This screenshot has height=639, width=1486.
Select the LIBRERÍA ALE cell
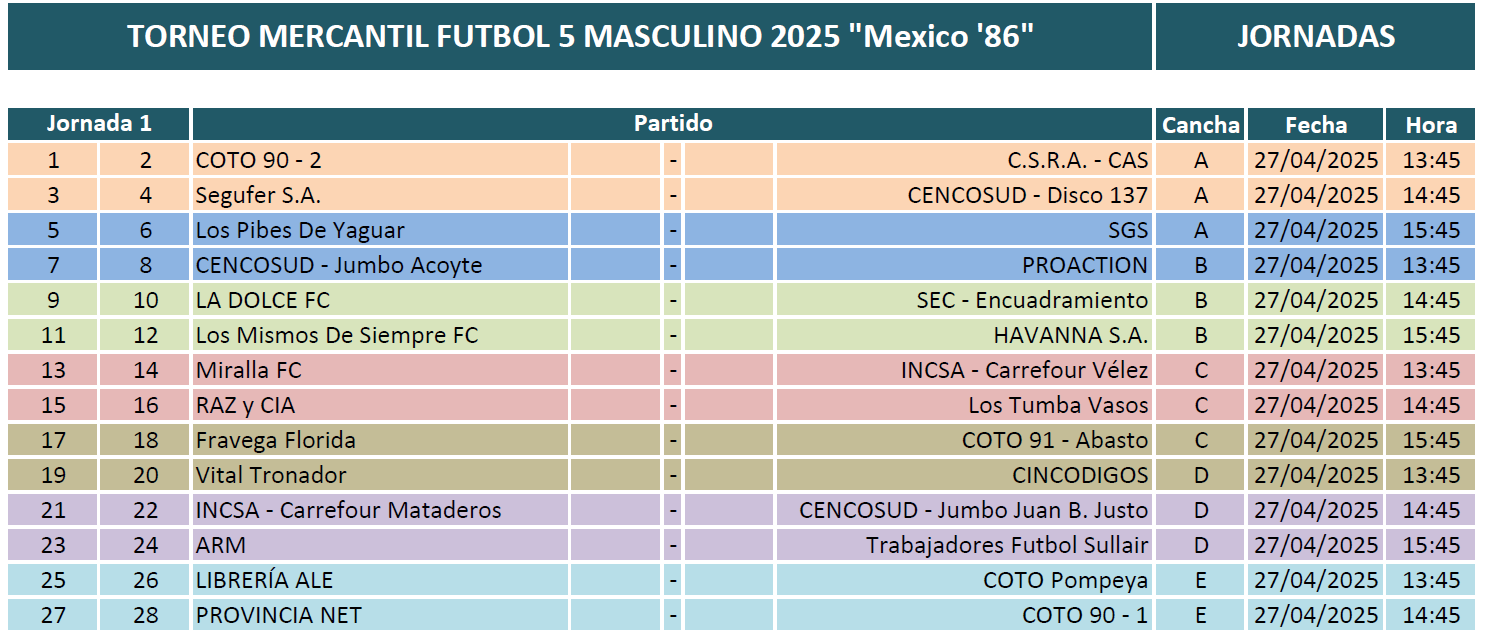[x=380, y=580]
